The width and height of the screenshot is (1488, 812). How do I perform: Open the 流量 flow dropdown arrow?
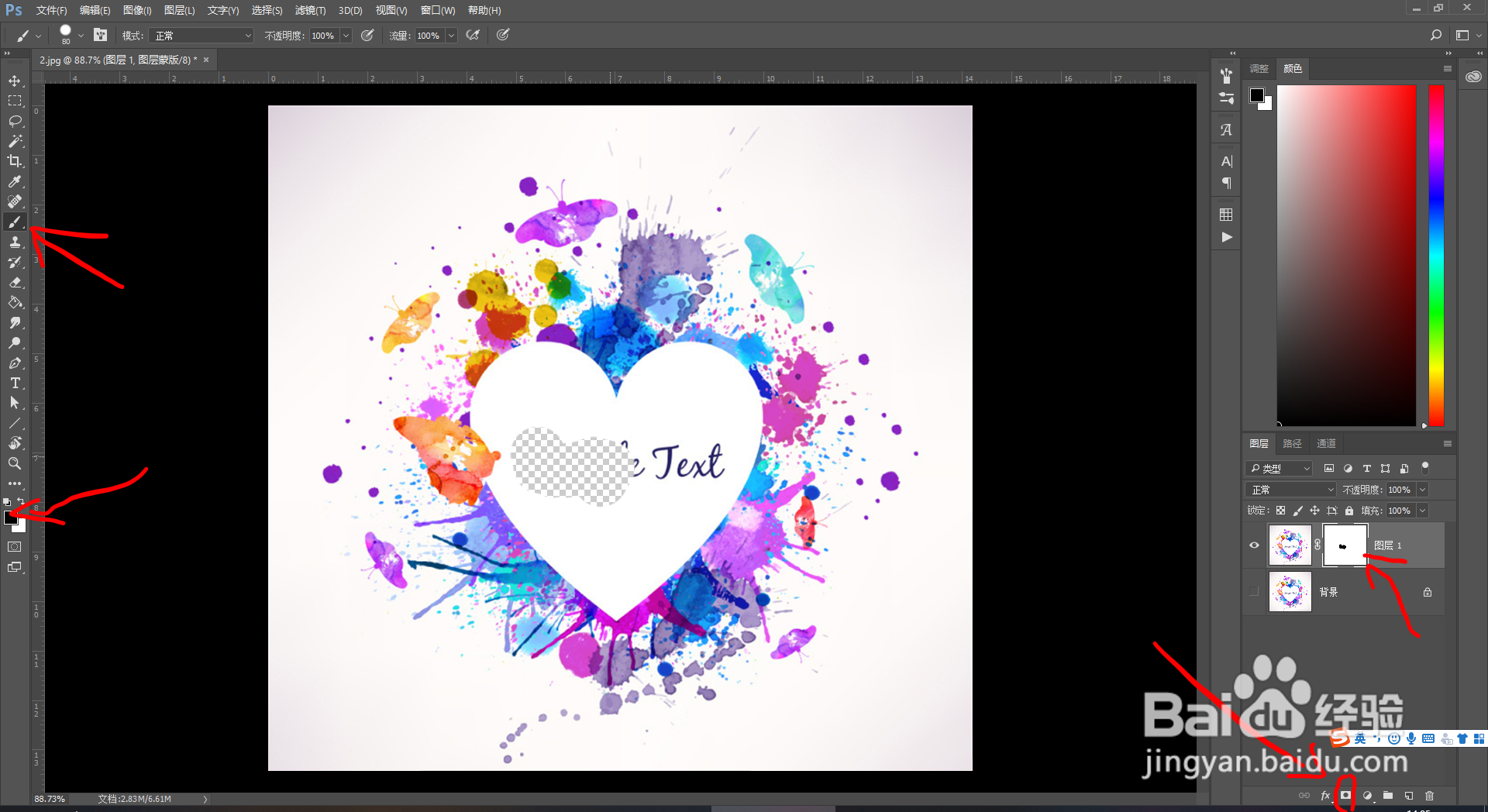click(x=451, y=36)
